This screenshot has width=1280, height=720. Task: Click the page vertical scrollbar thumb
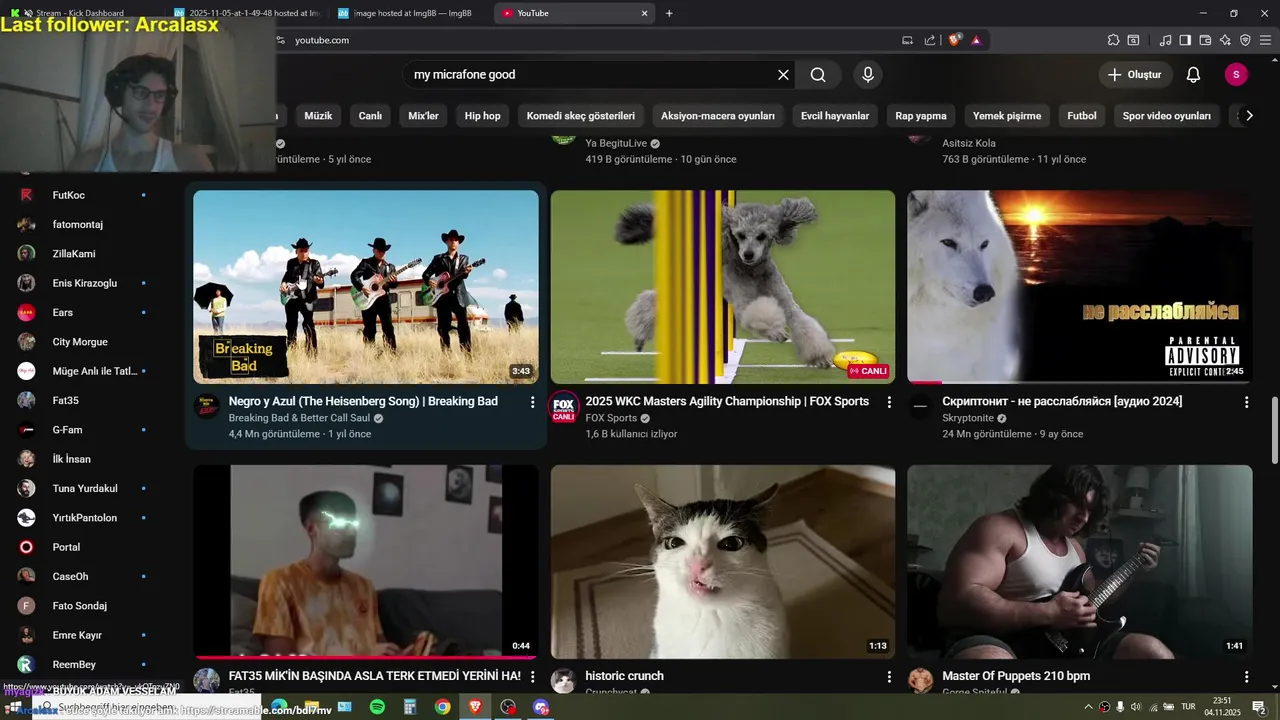tap(1274, 430)
